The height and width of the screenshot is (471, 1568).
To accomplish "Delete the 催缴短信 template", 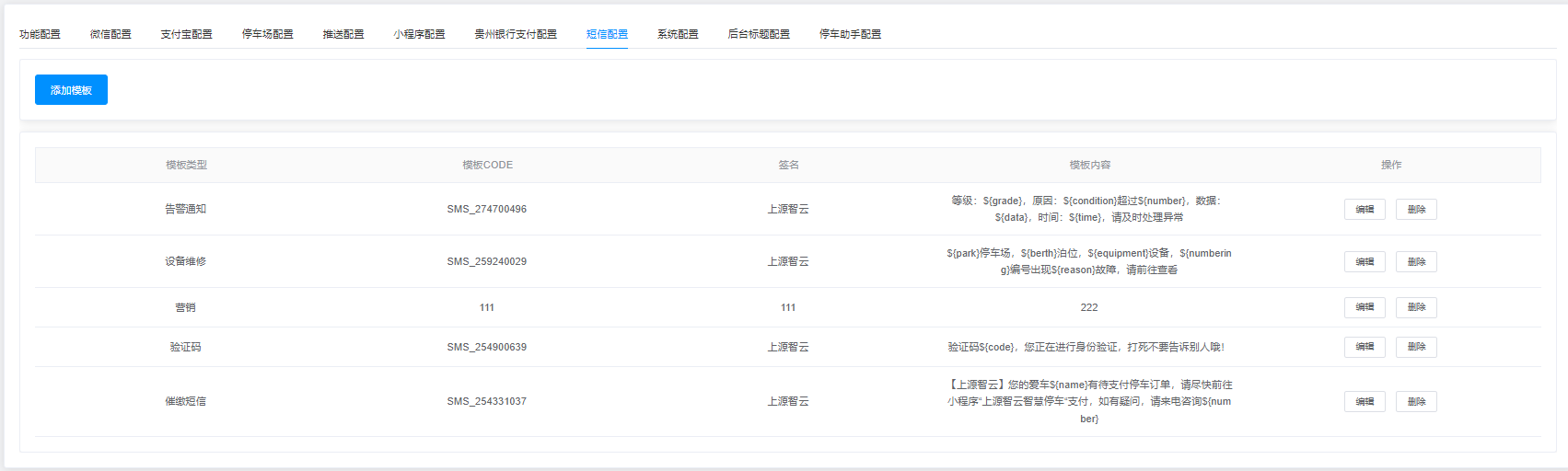I will click(1416, 402).
